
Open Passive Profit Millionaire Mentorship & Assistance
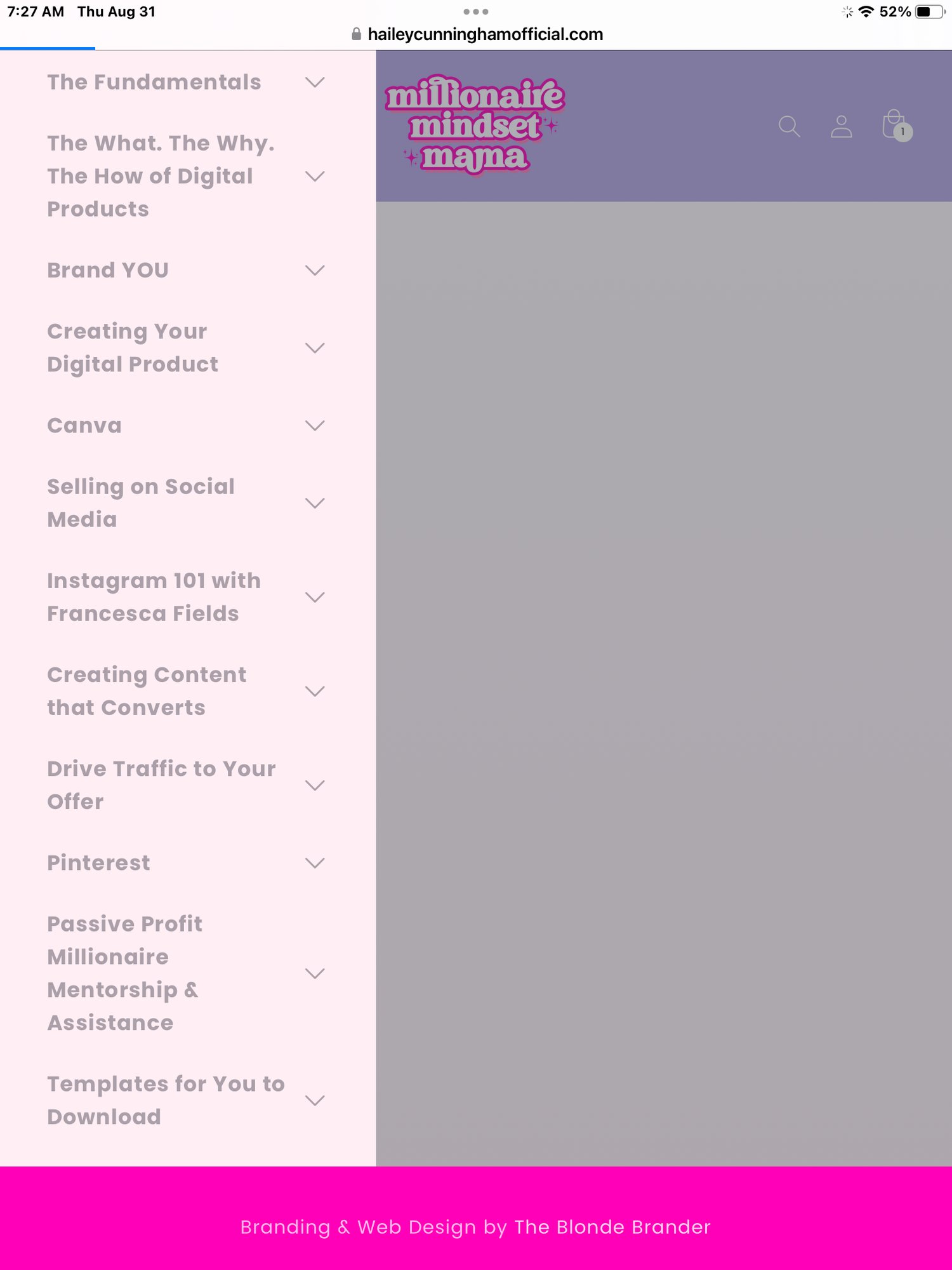(x=124, y=973)
